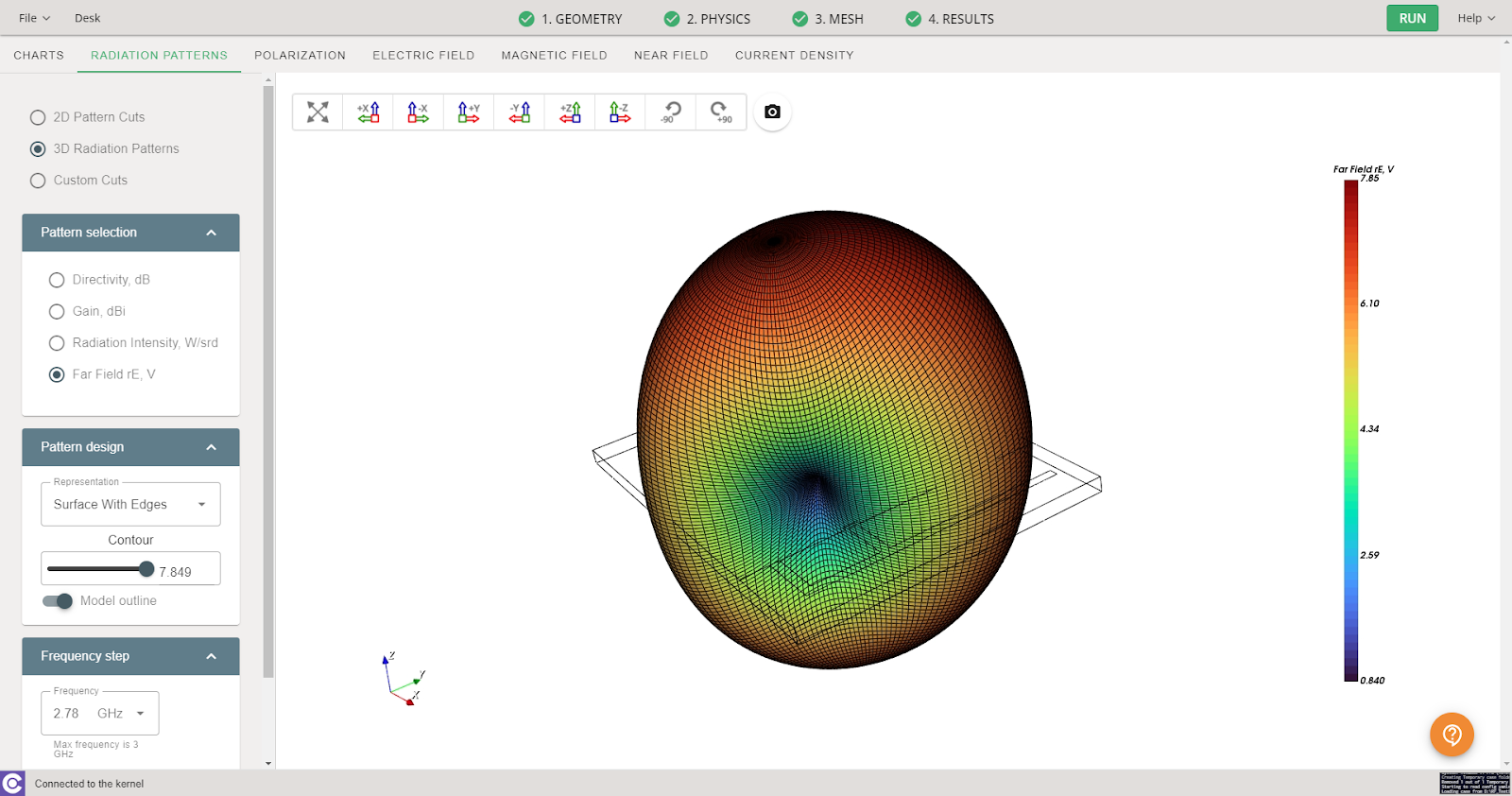The height and width of the screenshot is (796, 1512).
Task: Set view along +X axis
Action: 368,112
